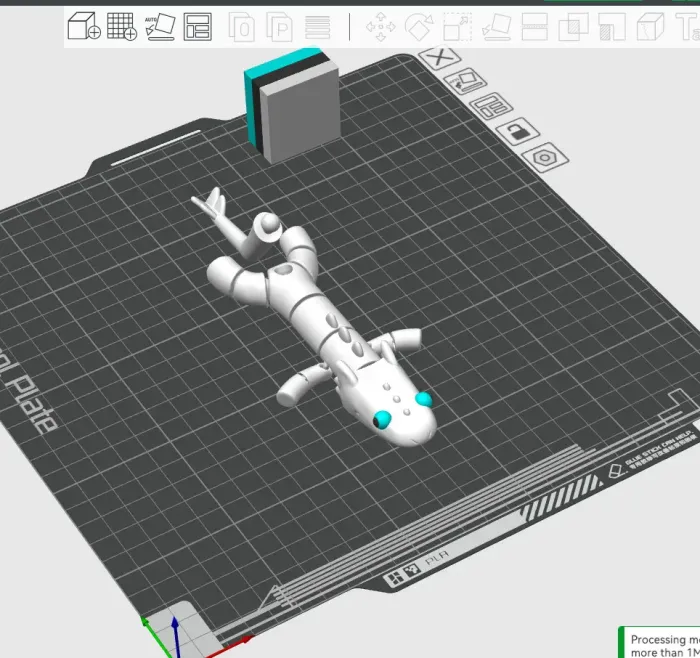The height and width of the screenshot is (658, 700).
Task: Remove plate using the X icon
Action: pos(440,58)
